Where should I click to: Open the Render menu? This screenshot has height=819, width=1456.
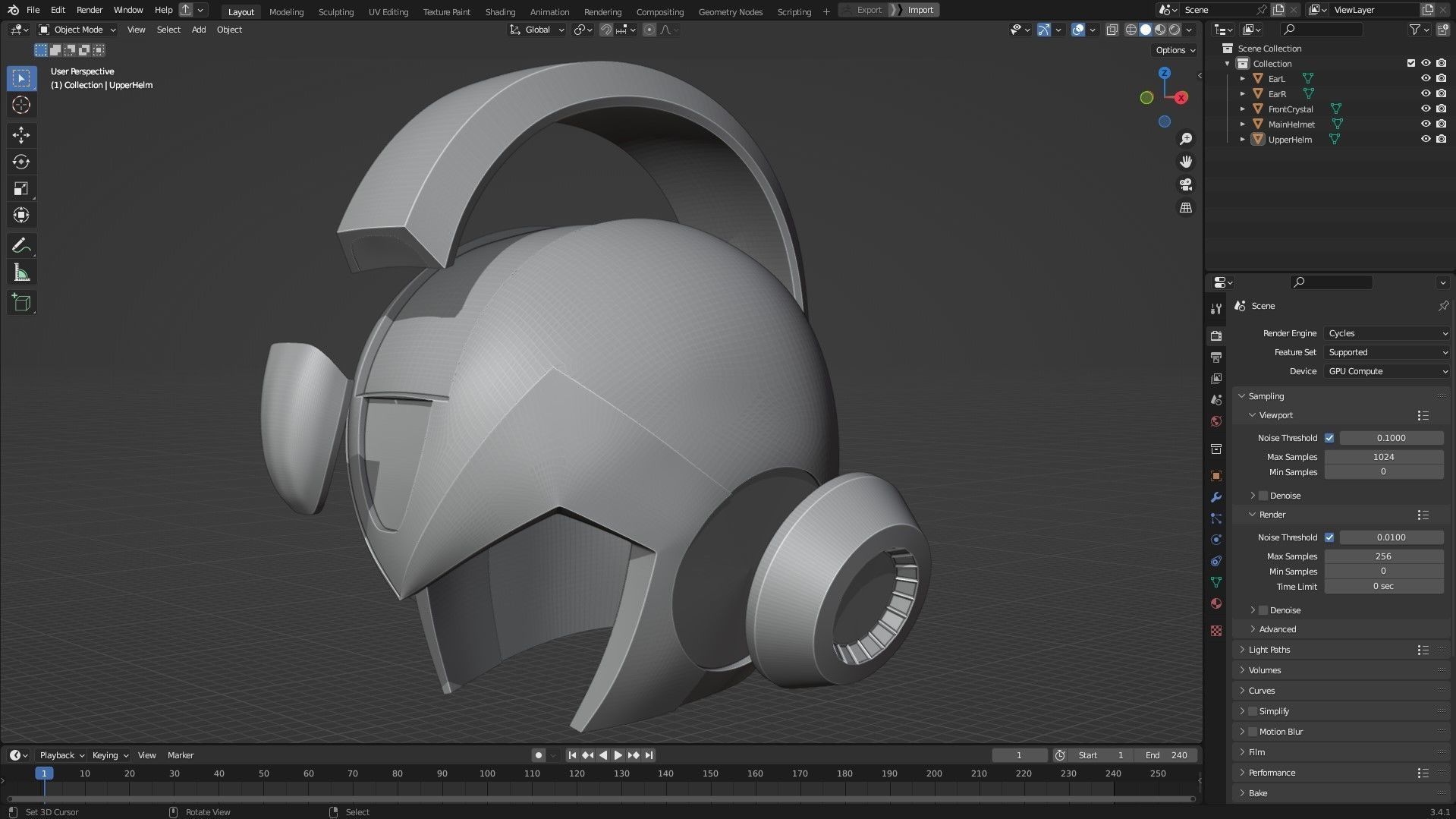click(90, 10)
